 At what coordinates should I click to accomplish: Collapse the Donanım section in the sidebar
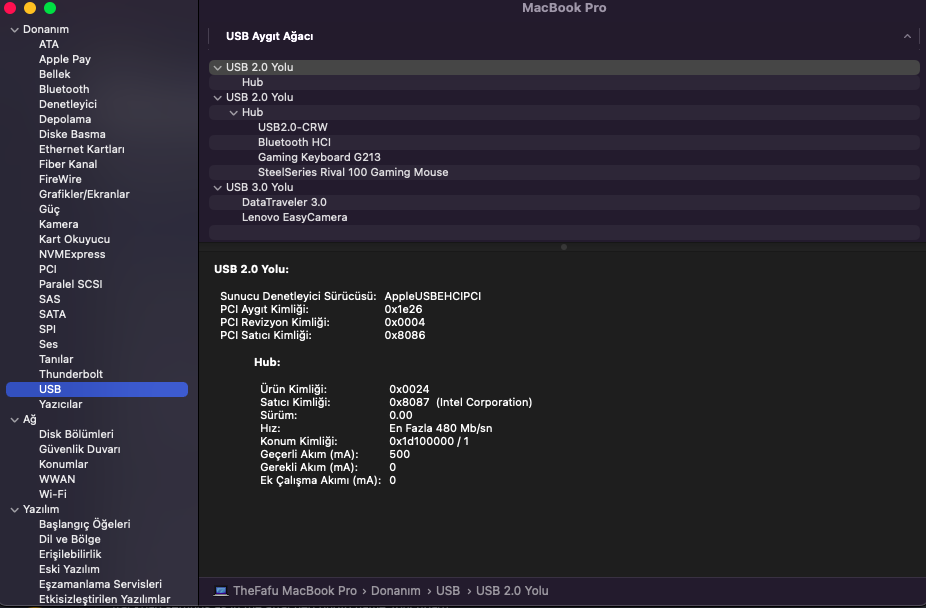click(x=14, y=29)
